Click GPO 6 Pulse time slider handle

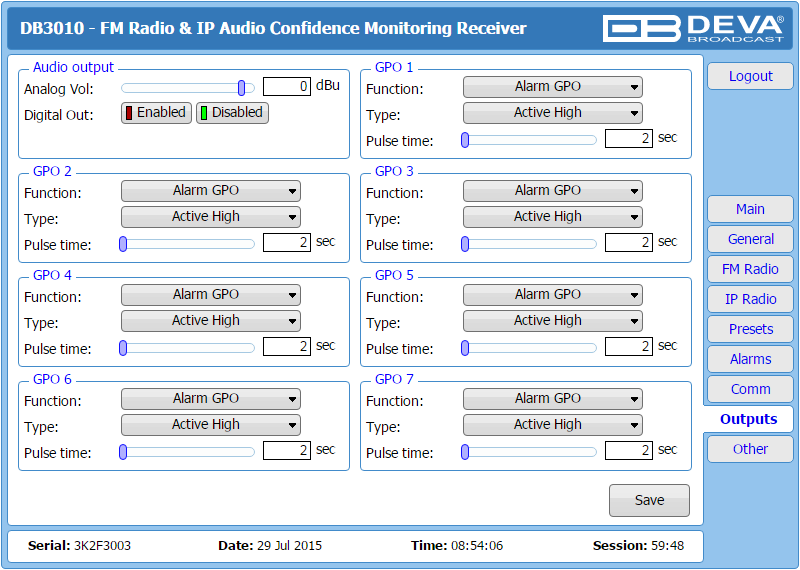(x=123, y=452)
